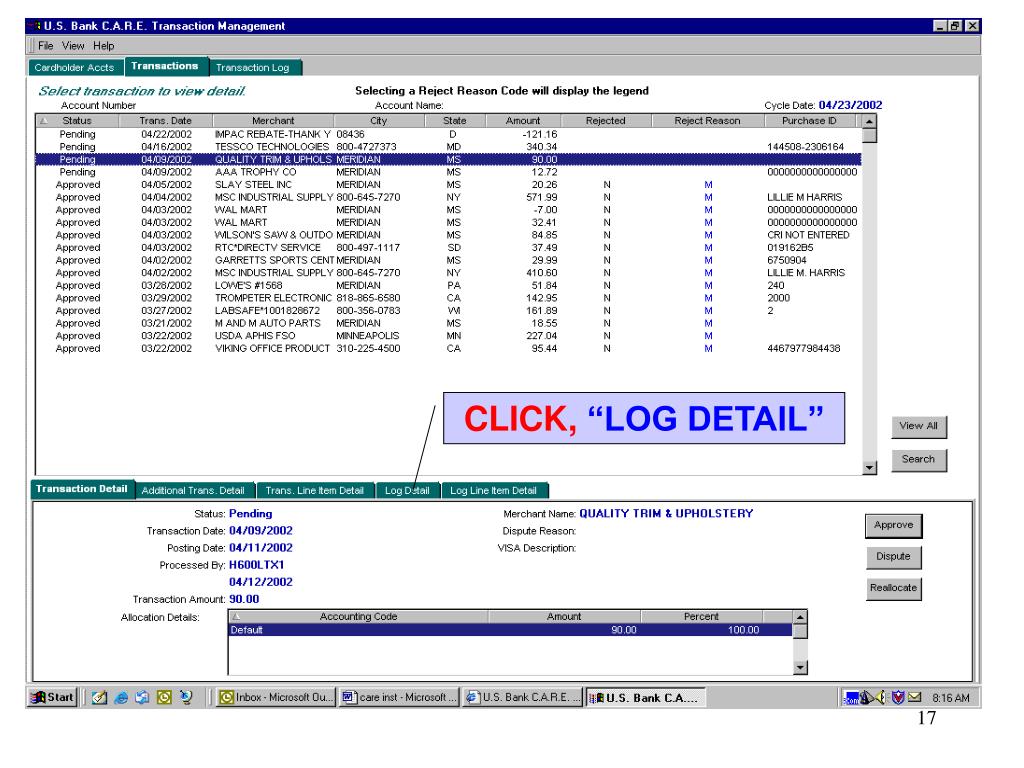1024x768 pixels.
Task: Click the Approve button
Action: [x=893, y=525]
